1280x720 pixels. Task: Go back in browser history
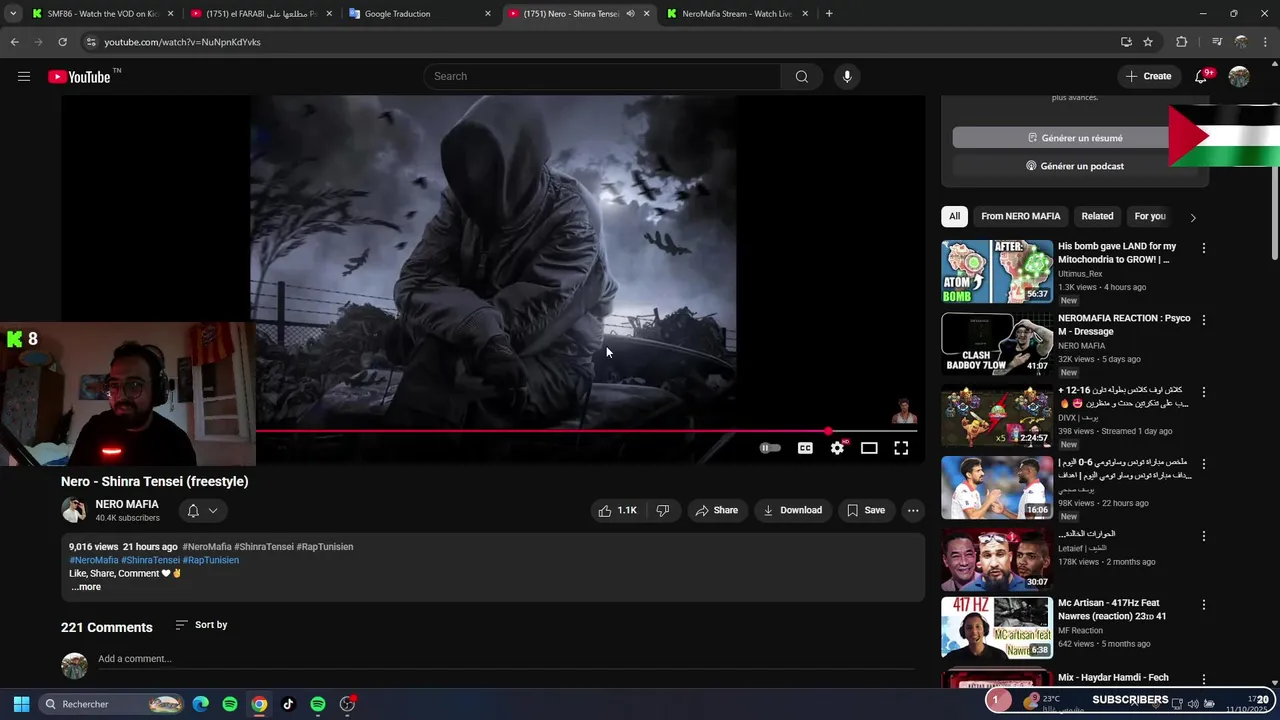coord(15,42)
